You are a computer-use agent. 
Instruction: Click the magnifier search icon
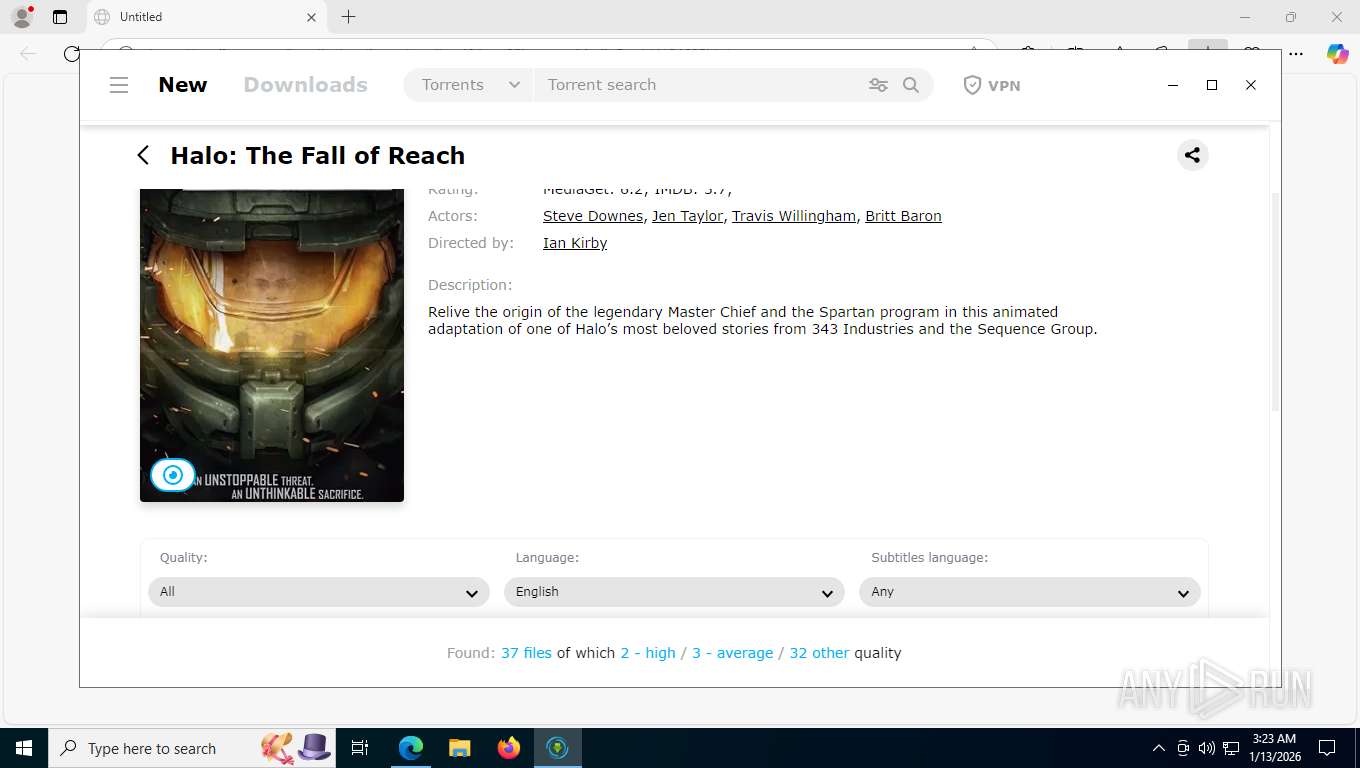click(x=911, y=85)
